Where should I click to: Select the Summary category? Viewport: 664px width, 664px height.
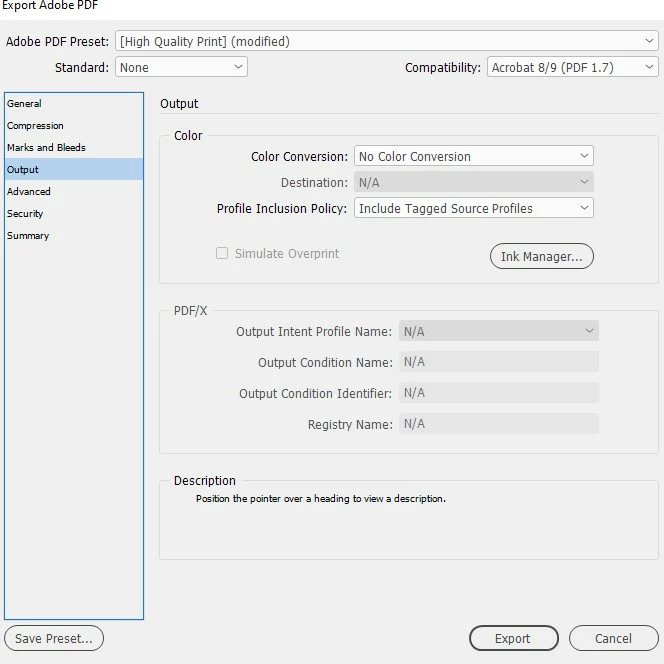point(74,235)
